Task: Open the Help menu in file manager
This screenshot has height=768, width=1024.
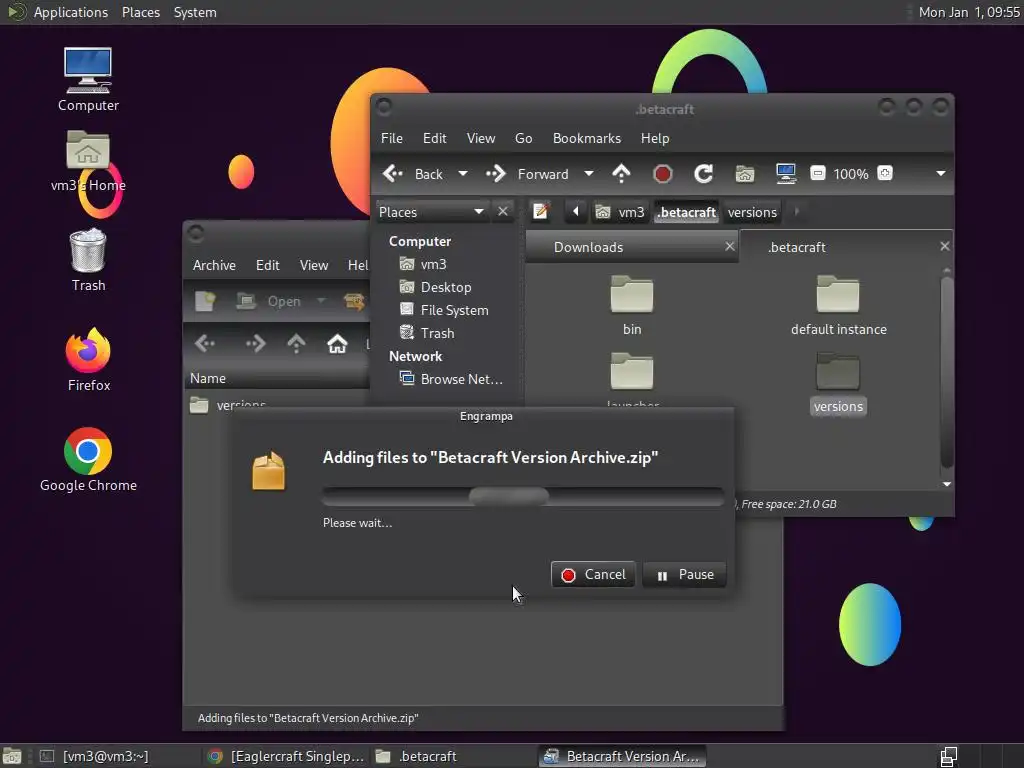Action: point(654,138)
